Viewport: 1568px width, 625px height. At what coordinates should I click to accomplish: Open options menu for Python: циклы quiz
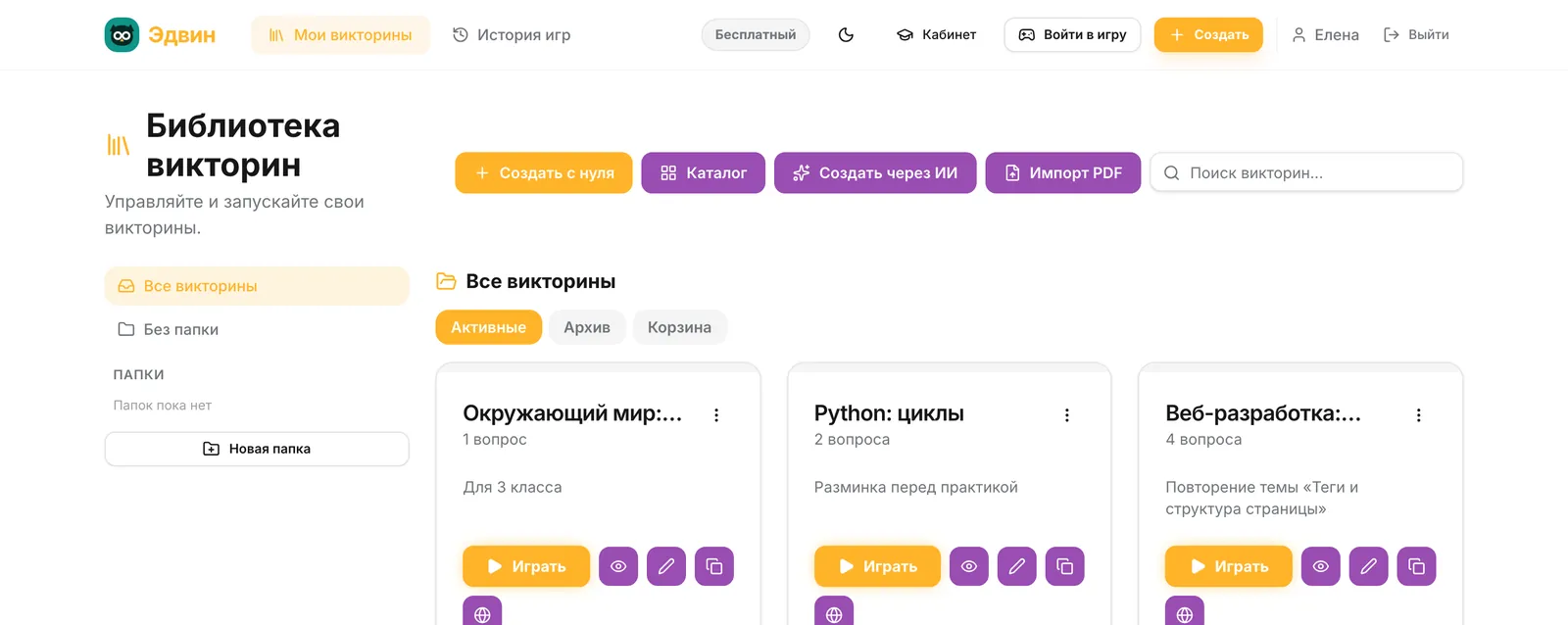(1067, 415)
